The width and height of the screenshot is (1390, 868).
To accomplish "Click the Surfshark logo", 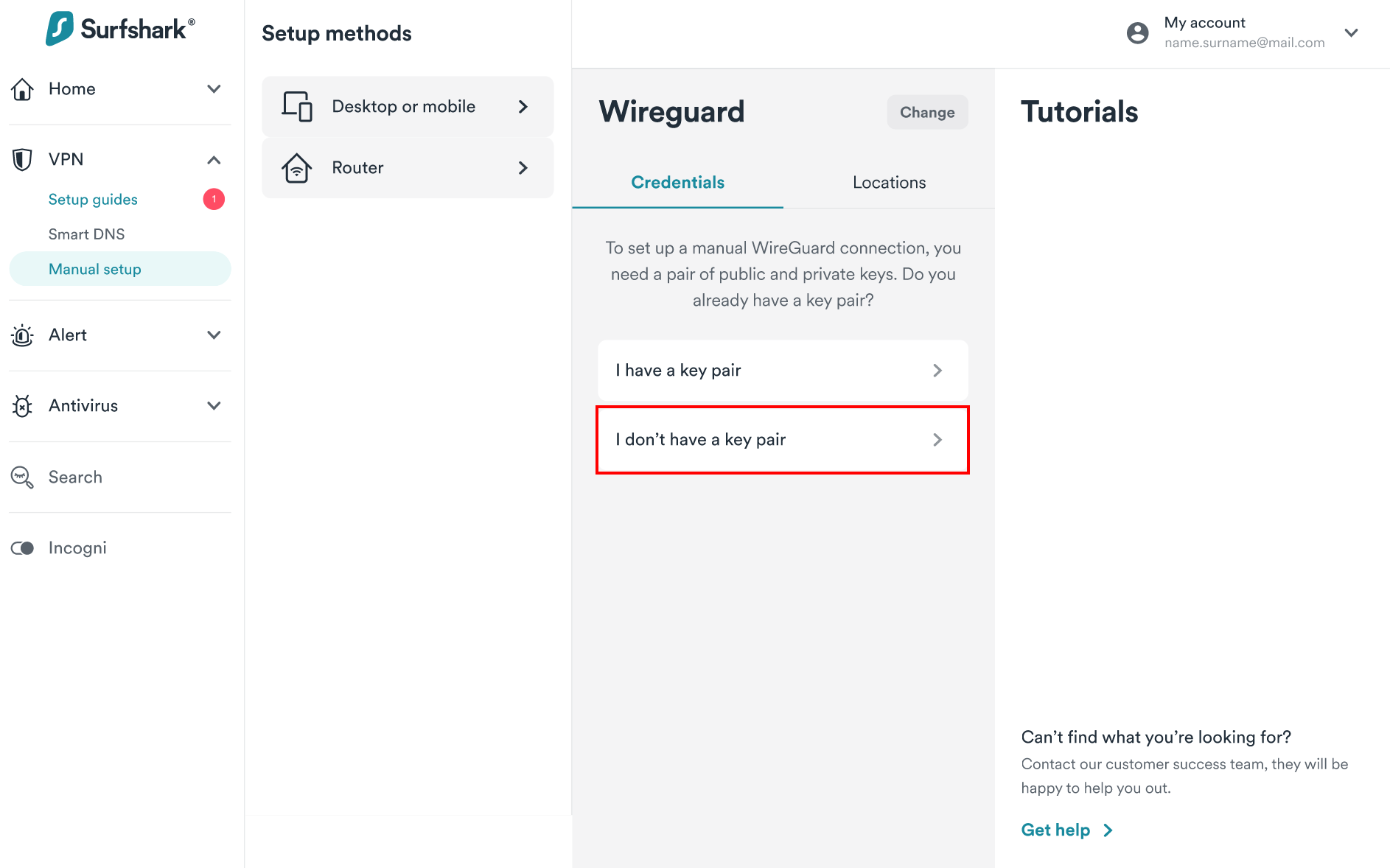I will [x=120, y=29].
